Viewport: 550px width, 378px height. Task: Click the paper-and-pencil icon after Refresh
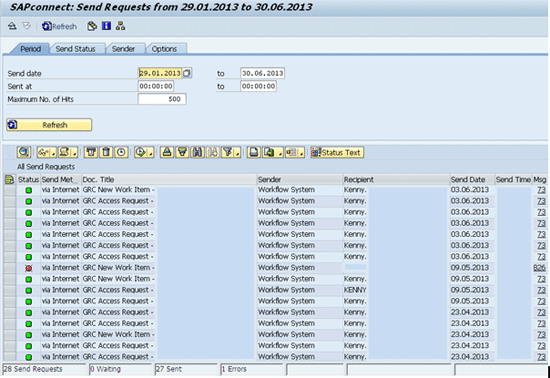92,26
